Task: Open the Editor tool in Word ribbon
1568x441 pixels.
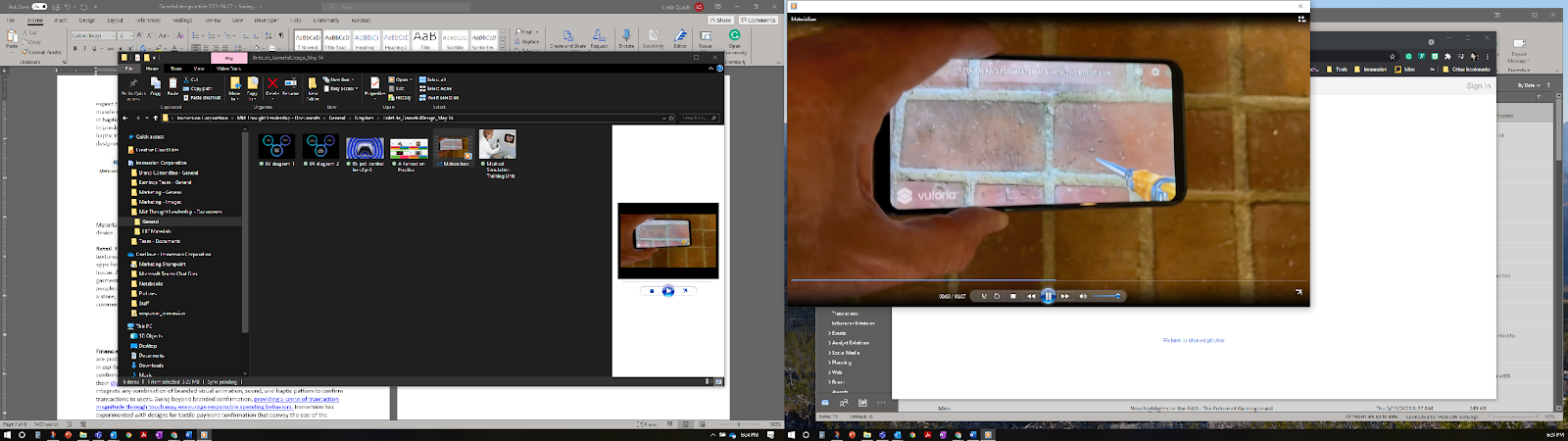Action: pyautogui.click(x=680, y=37)
